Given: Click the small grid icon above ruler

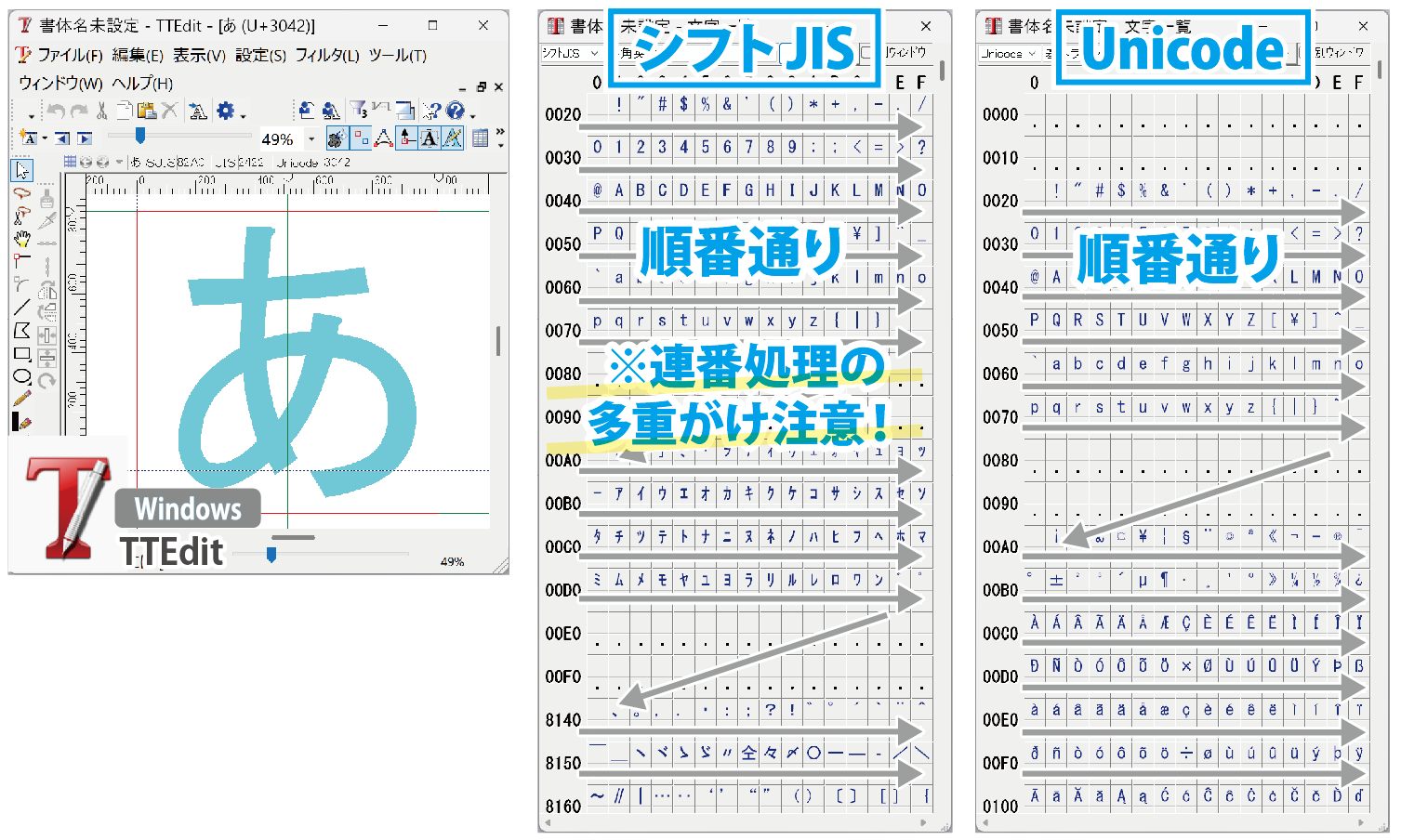Looking at the screenshot, I should pos(70,162).
